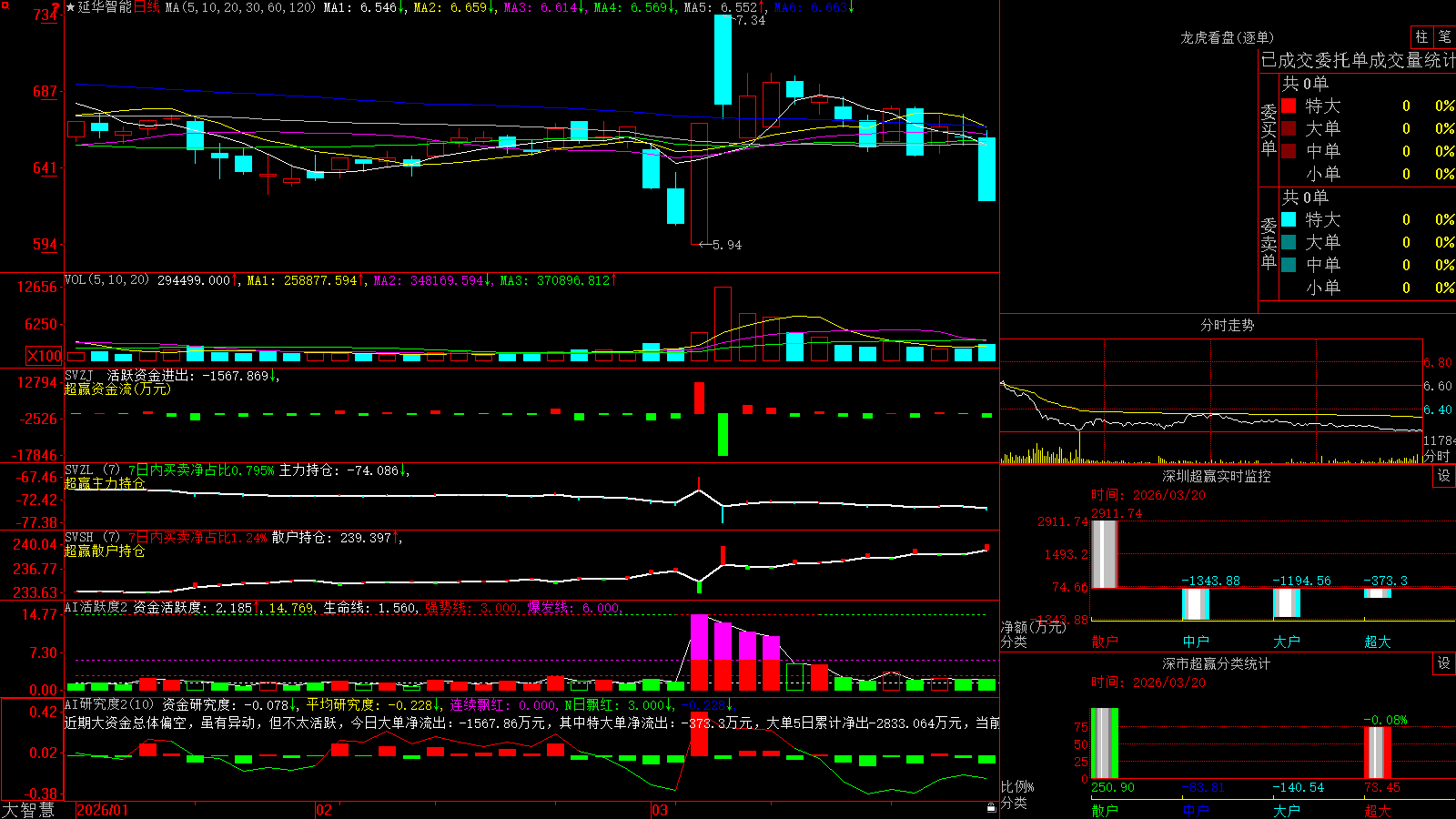
Task: Click the 大智慧 logo text at bottom-left
Action: tap(28, 809)
